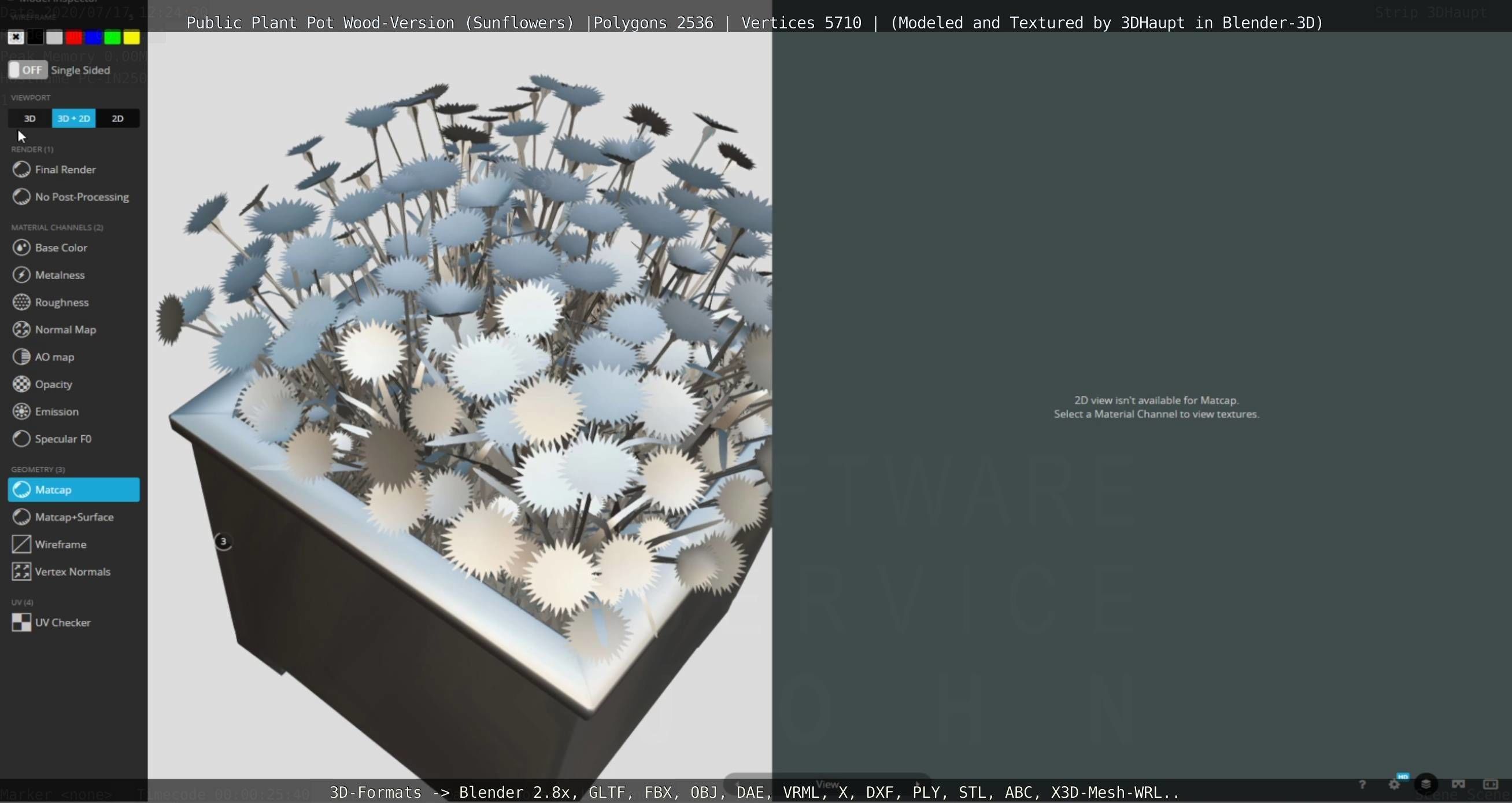The image size is (1512, 803).
Task: Click the 'RENDER (1)' section heading
Action: coord(32,149)
